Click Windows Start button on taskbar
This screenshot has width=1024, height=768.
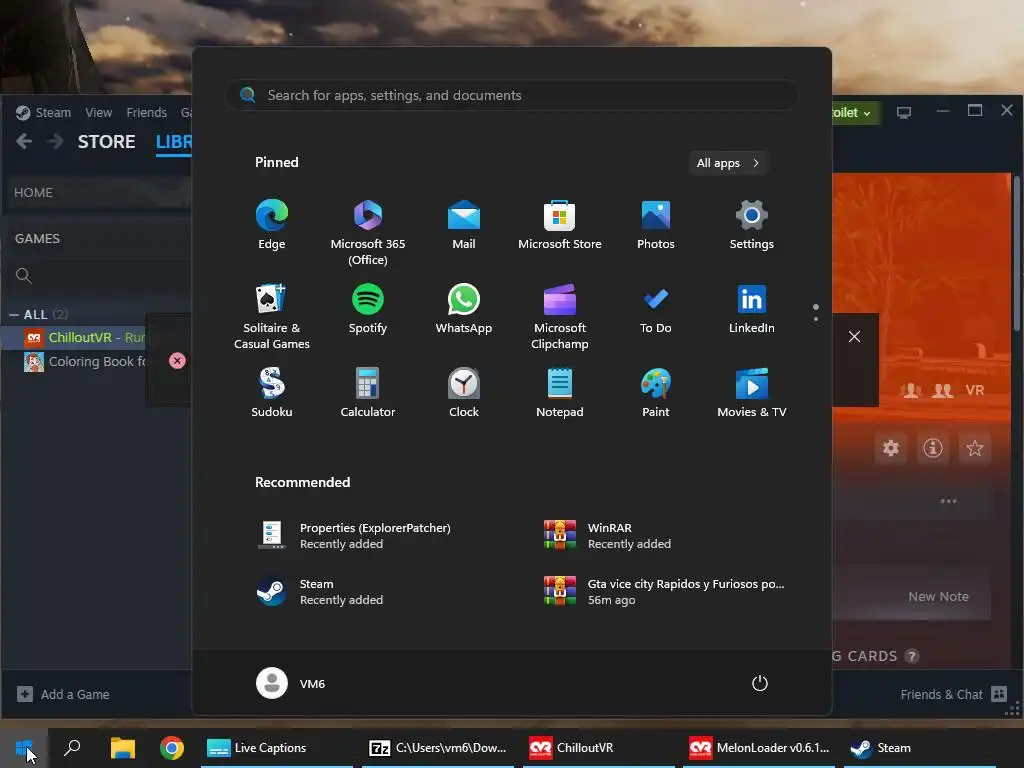[24, 748]
